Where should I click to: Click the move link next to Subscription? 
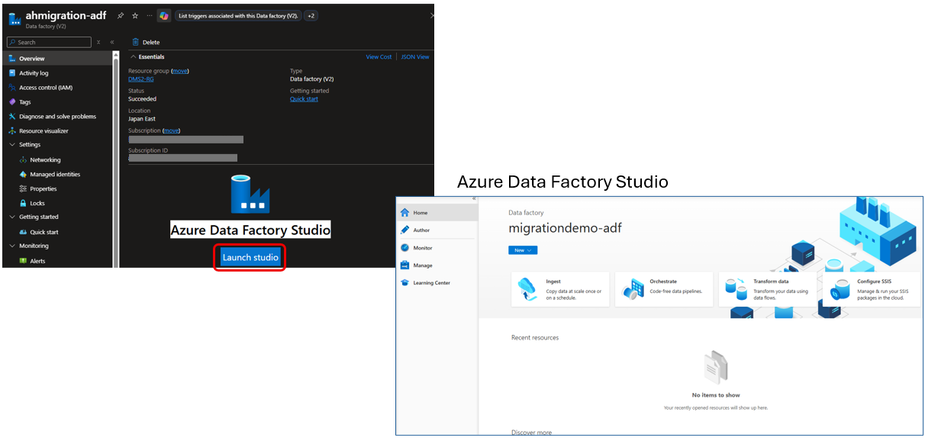click(x=171, y=130)
